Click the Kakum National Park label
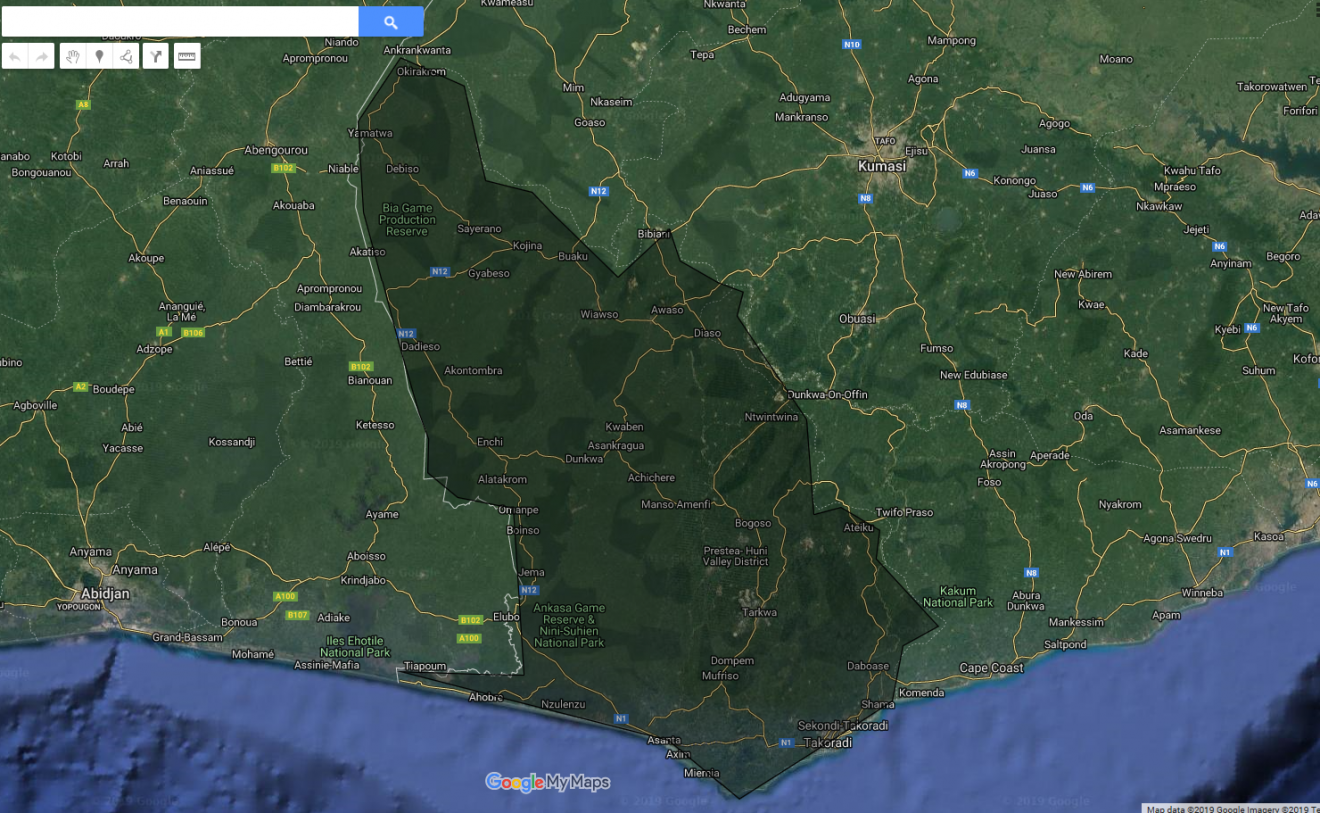This screenshot has height=813, width=1320. [x=958, y=597]
